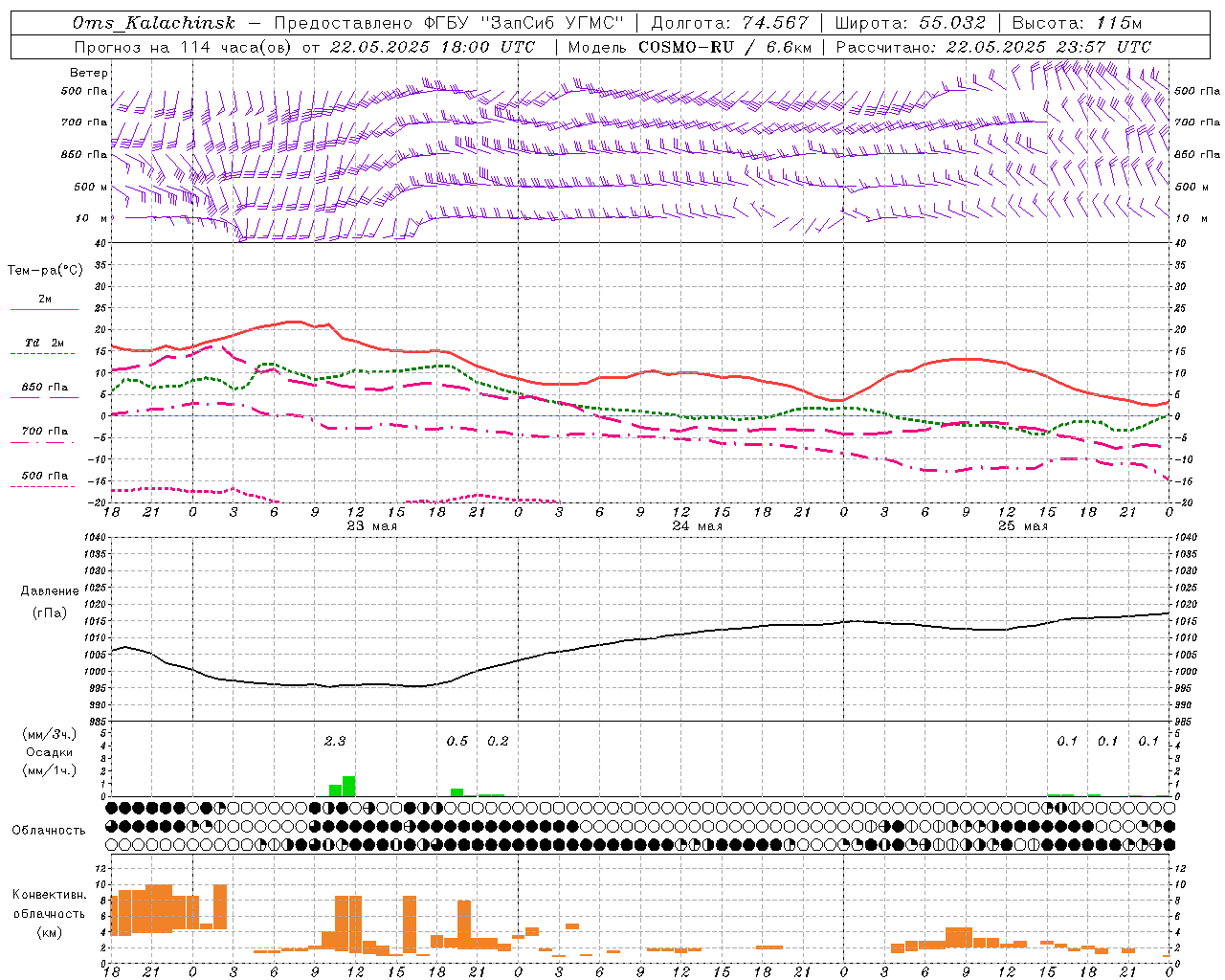
Task: Click the 500 гПа temperature legend entry
Action: point(45,476)
